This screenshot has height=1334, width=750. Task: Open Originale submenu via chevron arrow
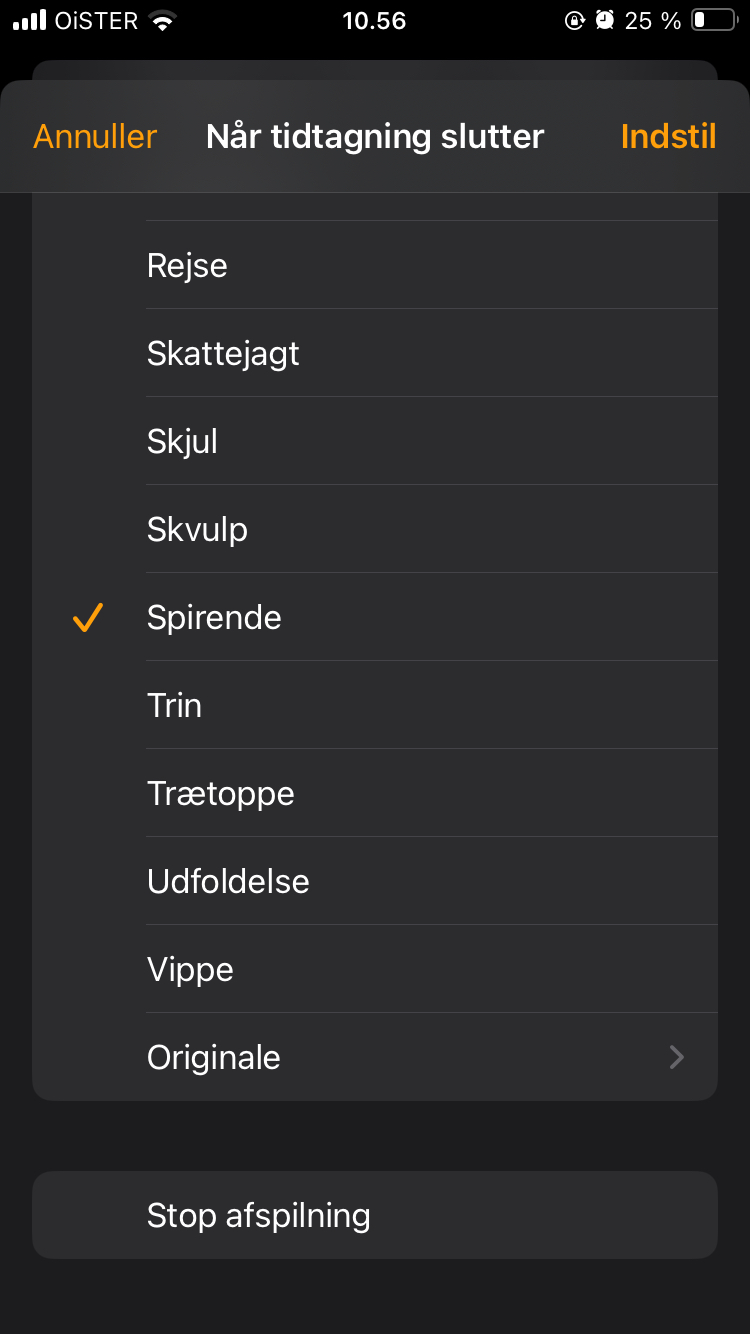[677, 1057]
